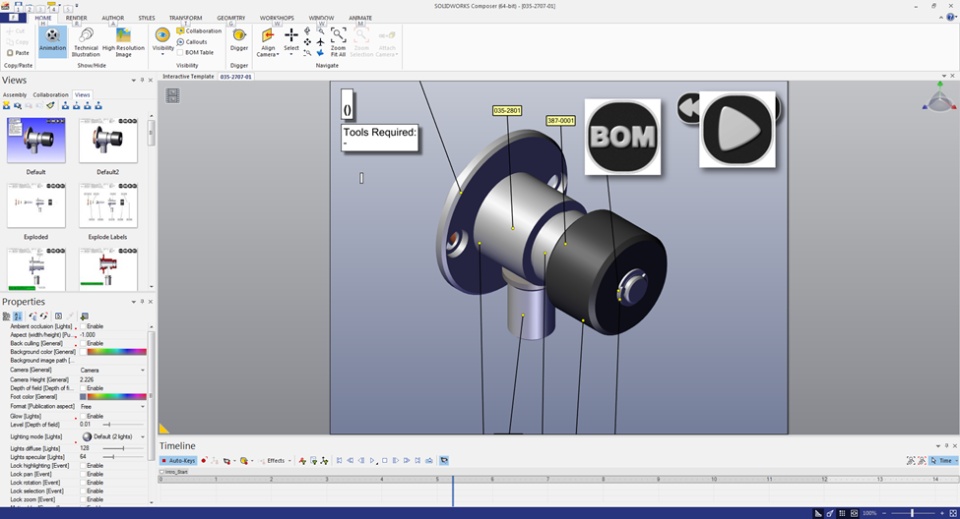960x519 pixels.
Task: Open the RENDER ribbon tab
Action: pos(77,18)
